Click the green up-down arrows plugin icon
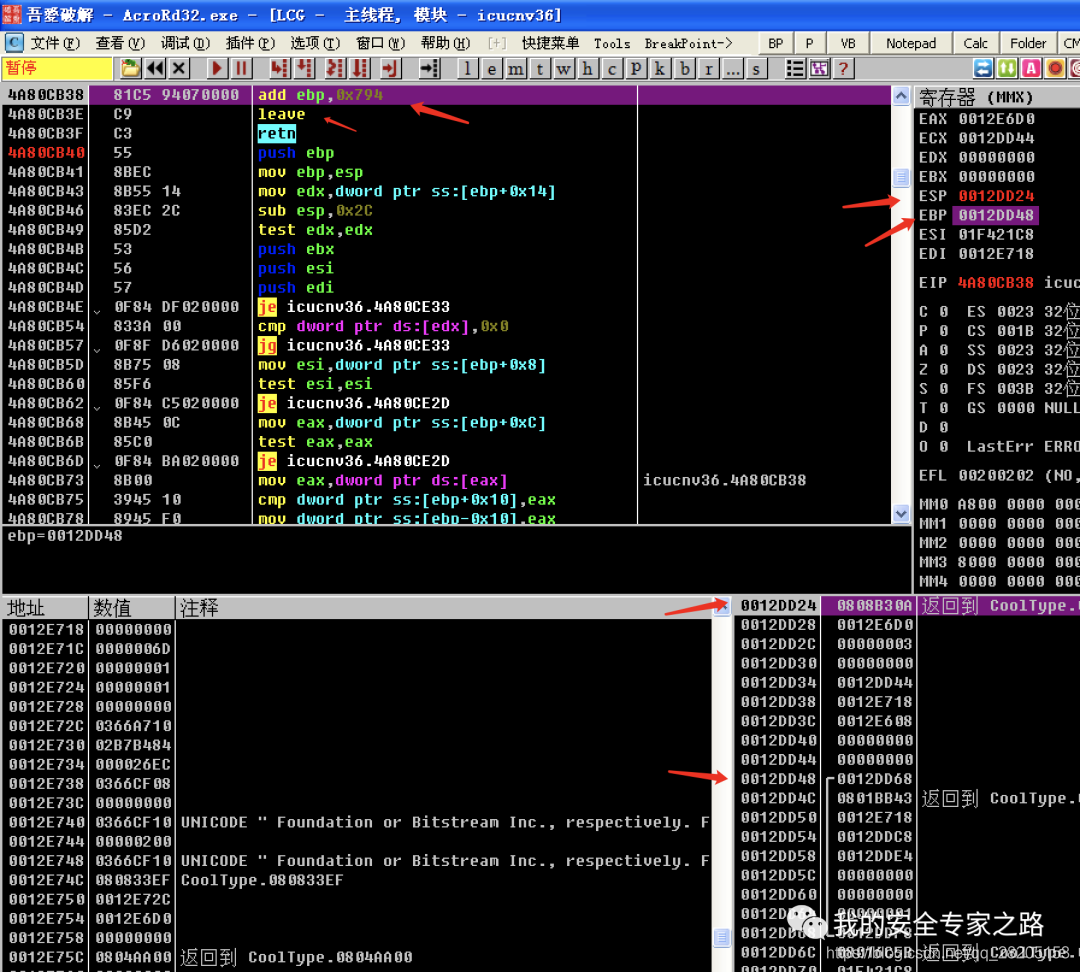 (1007, 68)
